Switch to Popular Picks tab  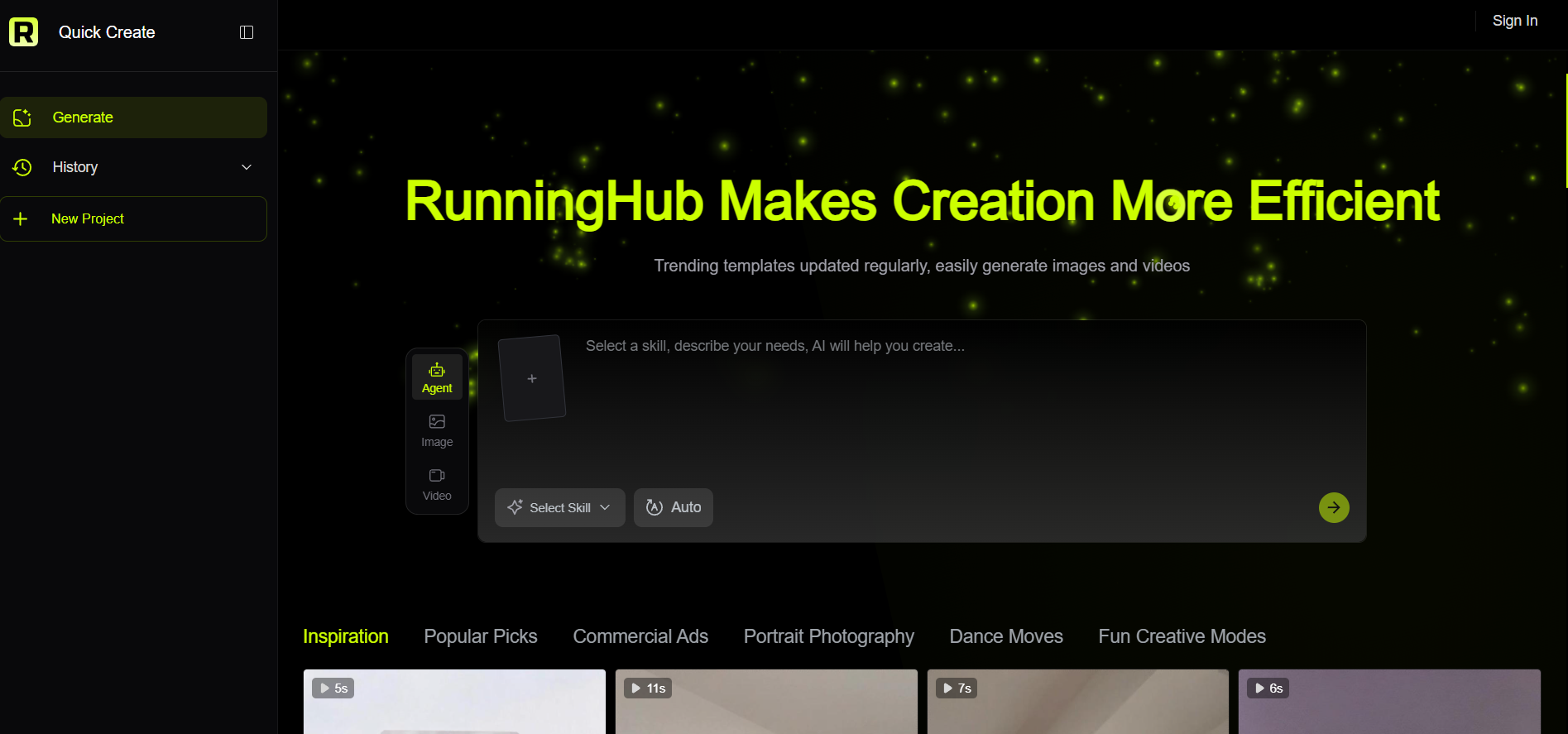coord(481,636)
